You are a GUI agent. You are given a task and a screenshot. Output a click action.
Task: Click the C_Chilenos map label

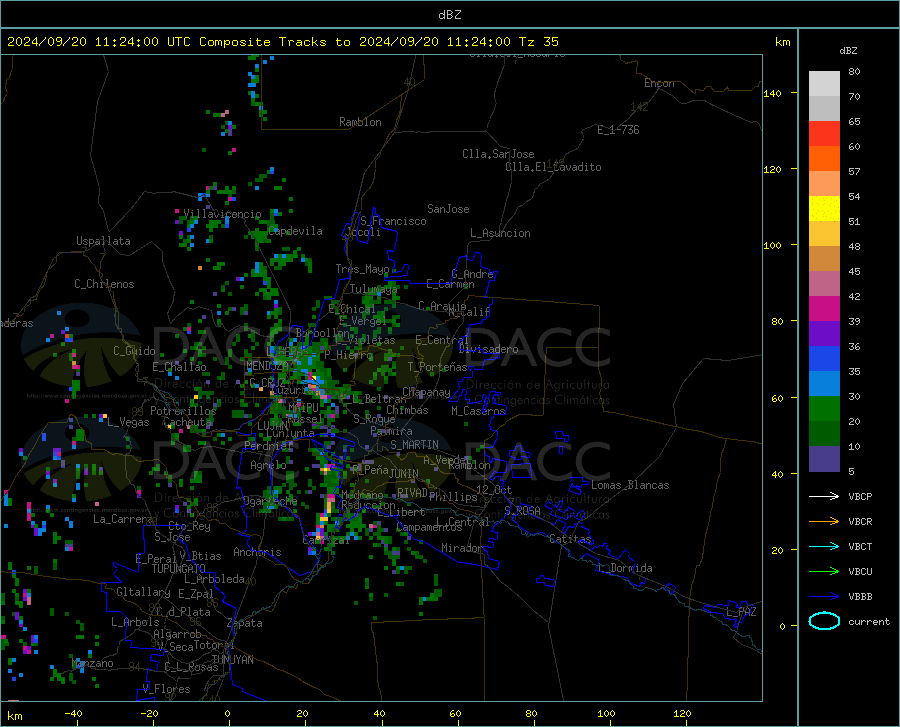click(104, 284)
